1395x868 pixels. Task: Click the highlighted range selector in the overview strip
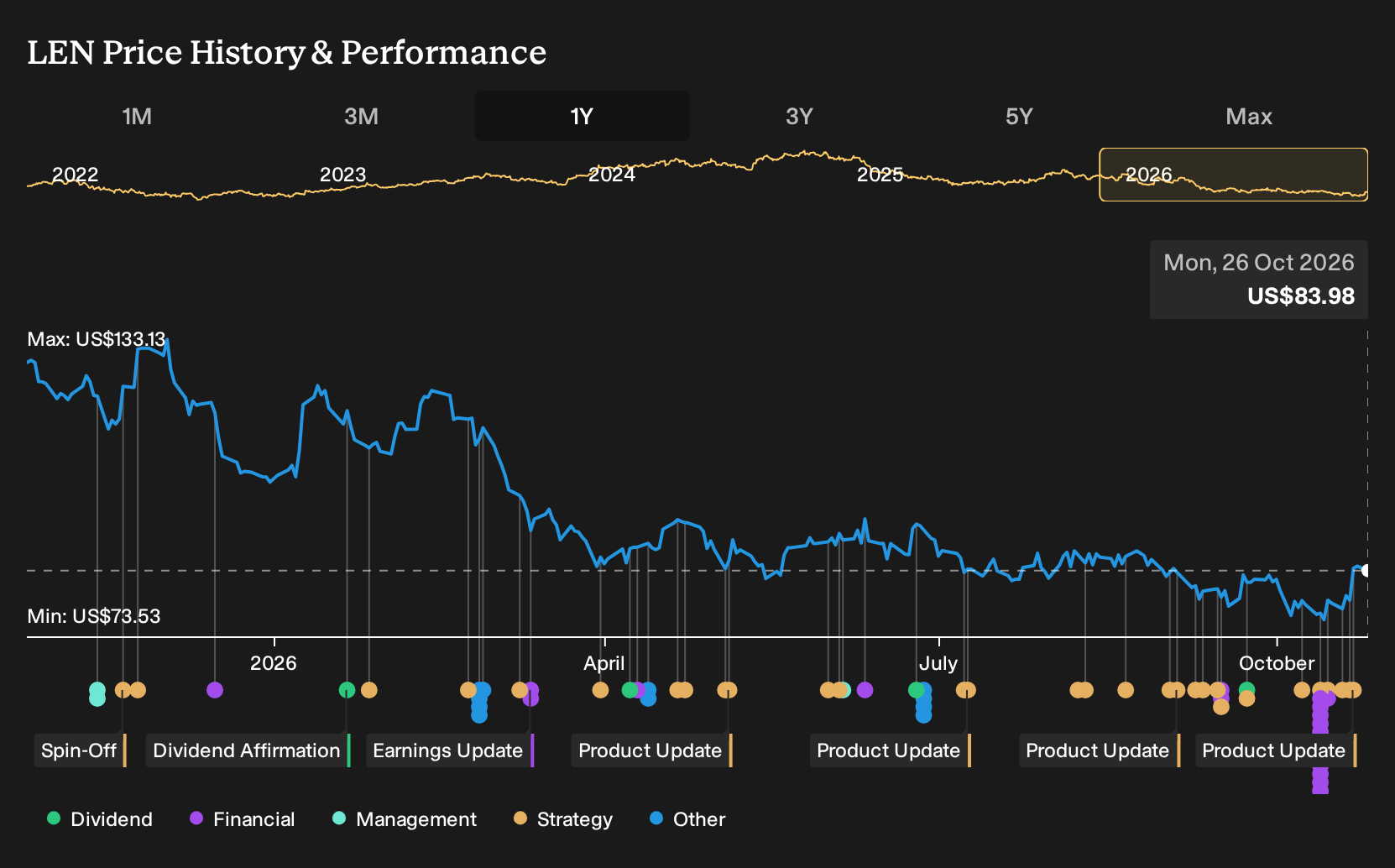(1233, 175)
